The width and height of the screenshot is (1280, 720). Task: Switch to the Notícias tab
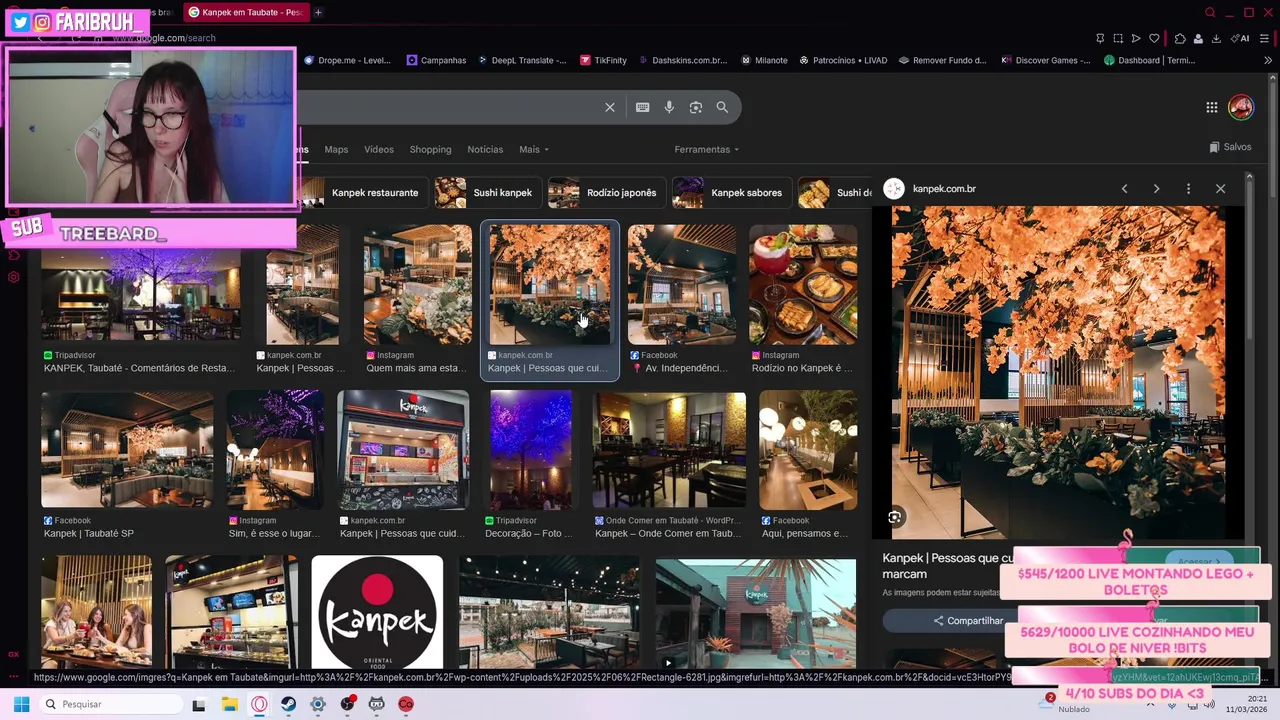tap(485, 150)
